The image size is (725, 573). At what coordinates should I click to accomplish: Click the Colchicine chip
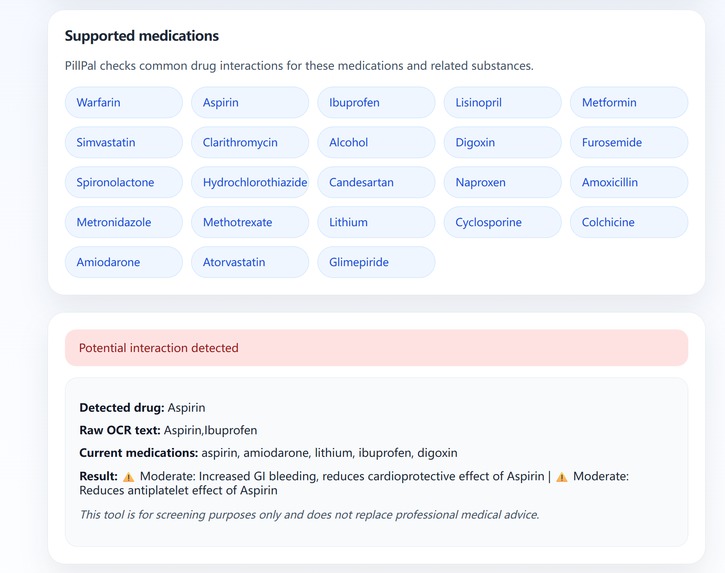(629, 222)
